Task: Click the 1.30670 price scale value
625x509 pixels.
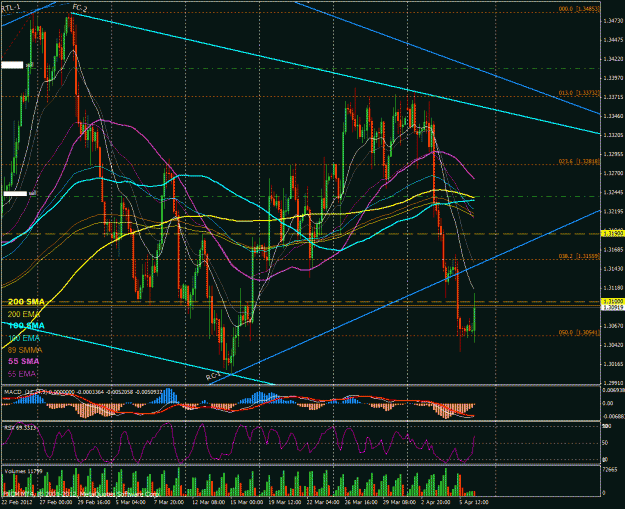Action: [x=613, y=326]
